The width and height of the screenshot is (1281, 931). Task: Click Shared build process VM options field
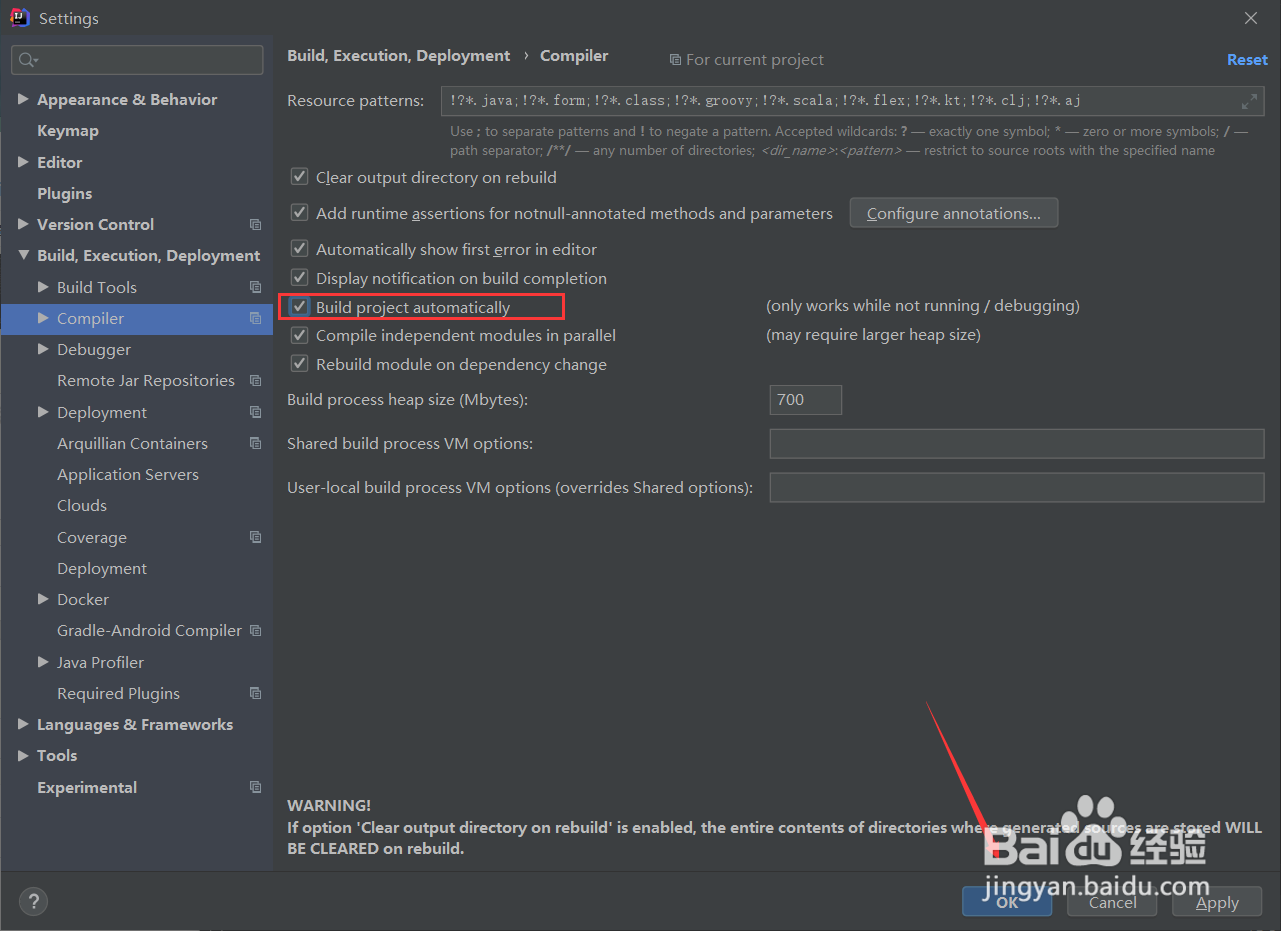tap(1017, 443)
